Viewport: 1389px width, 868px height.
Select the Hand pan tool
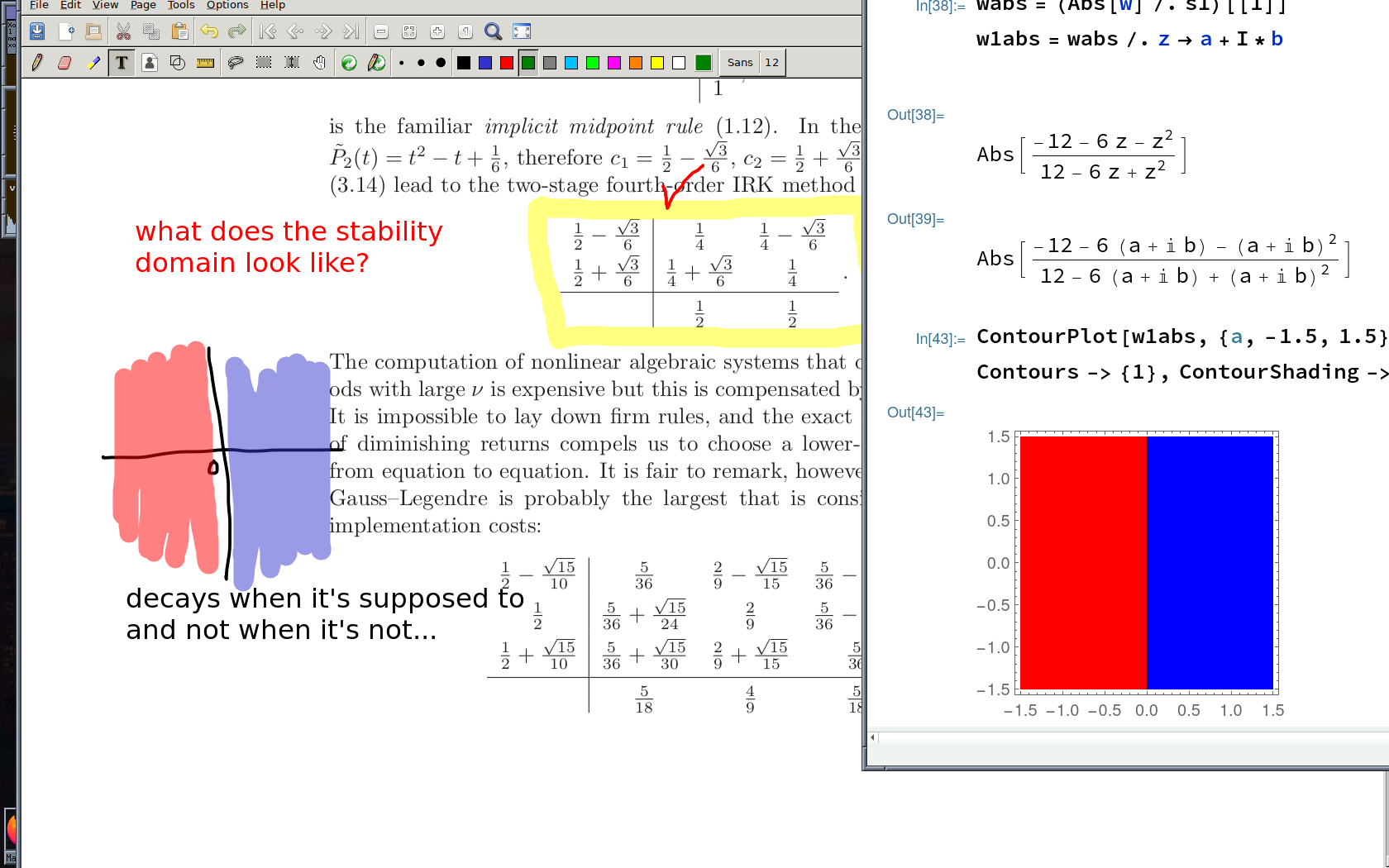click(x=320, y=63)
